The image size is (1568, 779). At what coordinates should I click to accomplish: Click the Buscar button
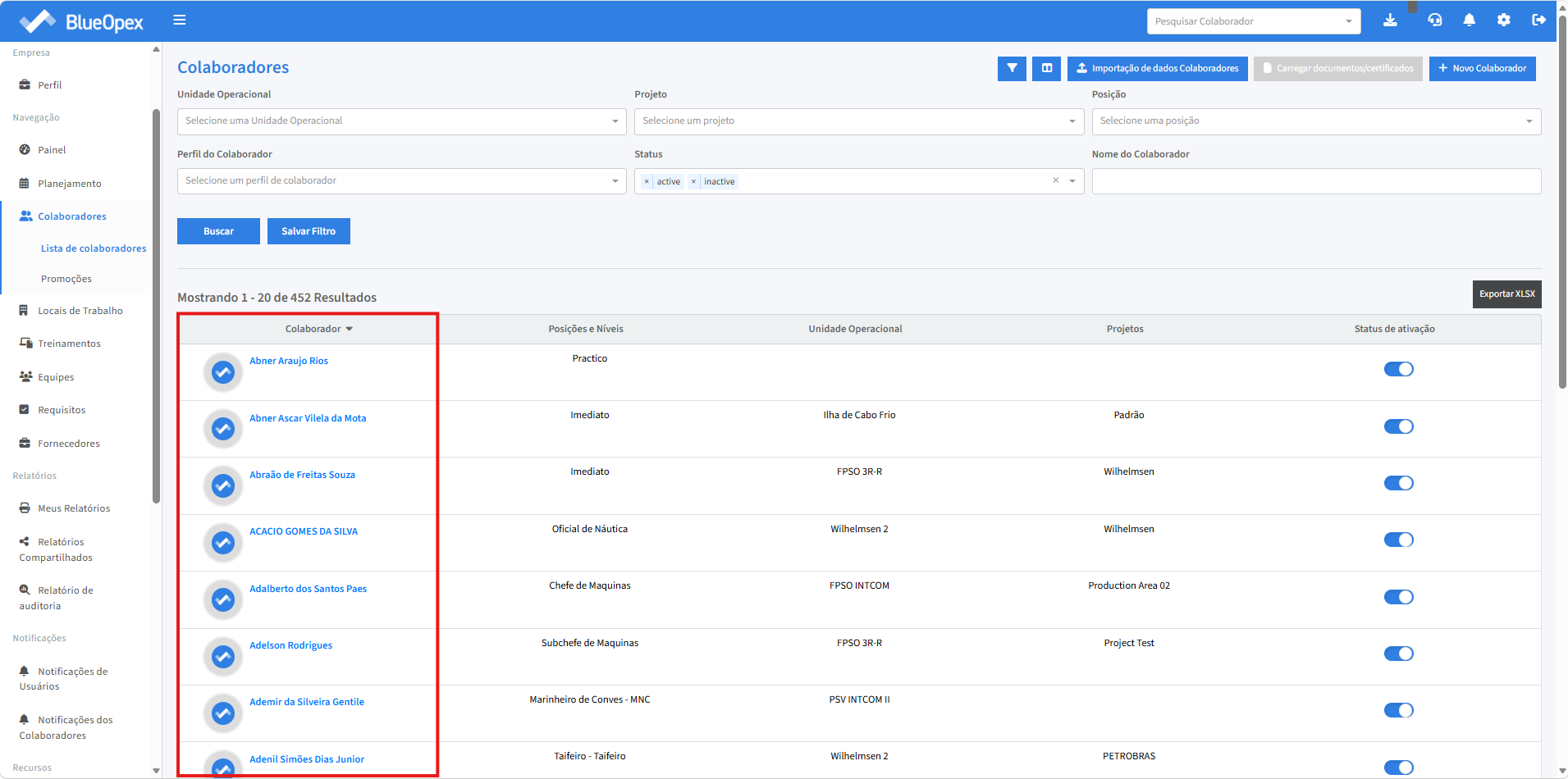[x=218, y=231]
